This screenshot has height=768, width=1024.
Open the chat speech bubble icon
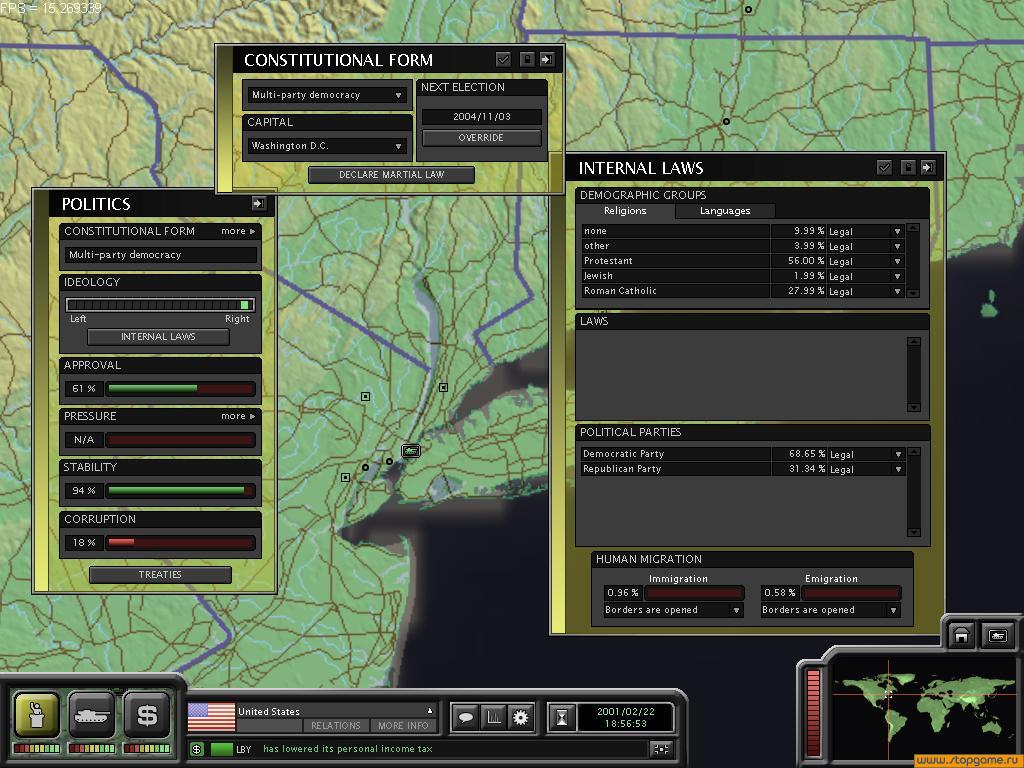click(465, 717)
